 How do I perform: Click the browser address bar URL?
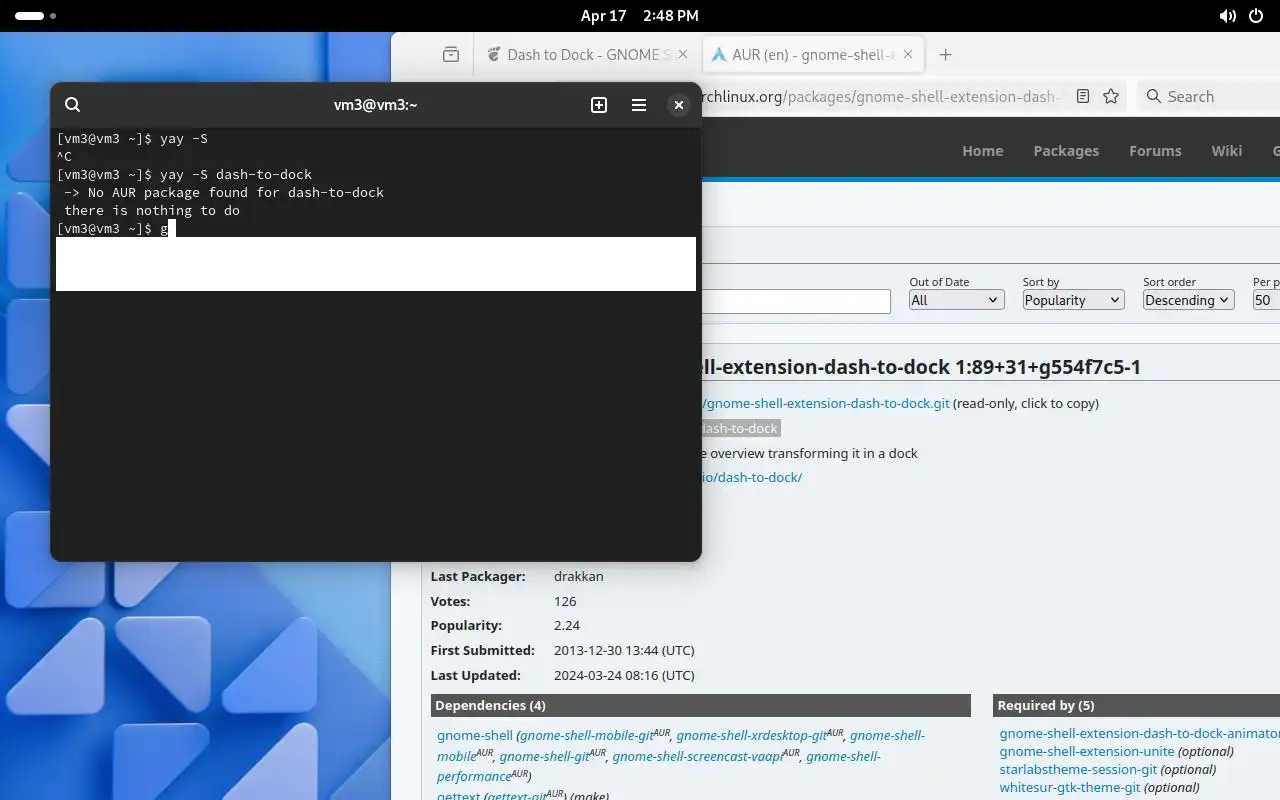point(880,97)
